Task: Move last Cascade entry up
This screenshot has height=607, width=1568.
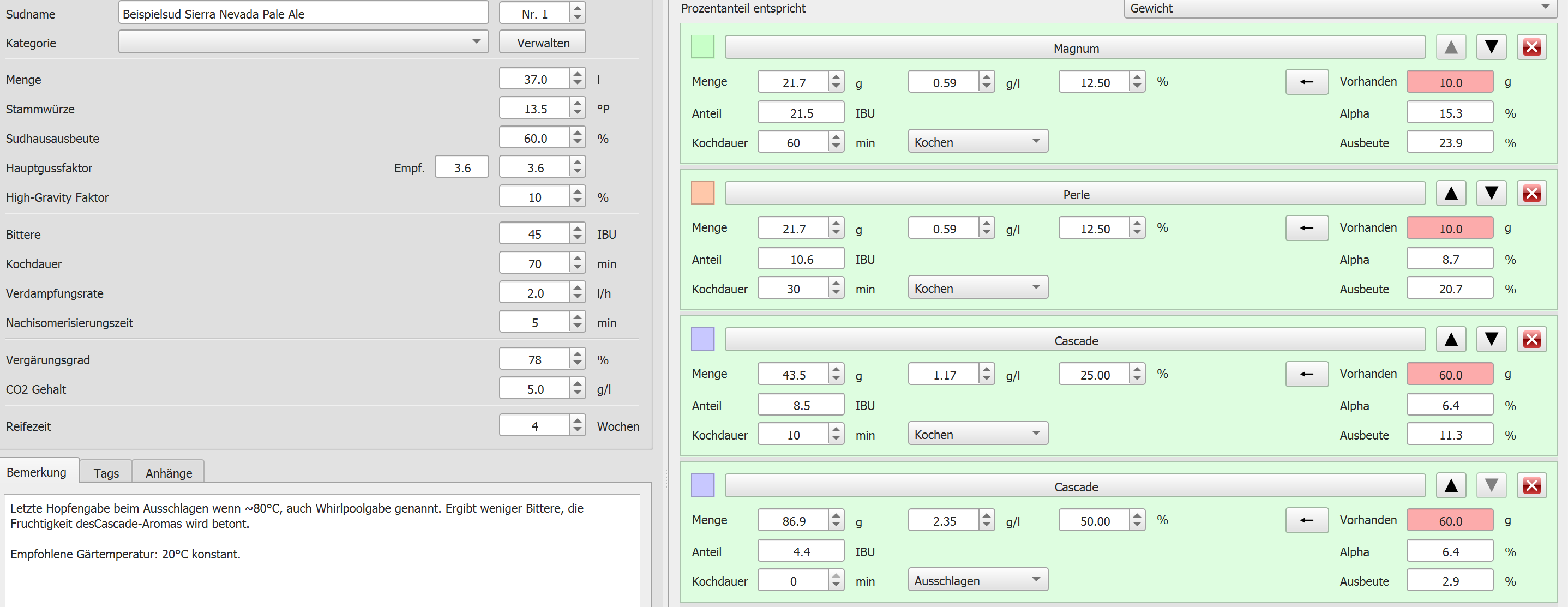Action: click(1451, 486)
